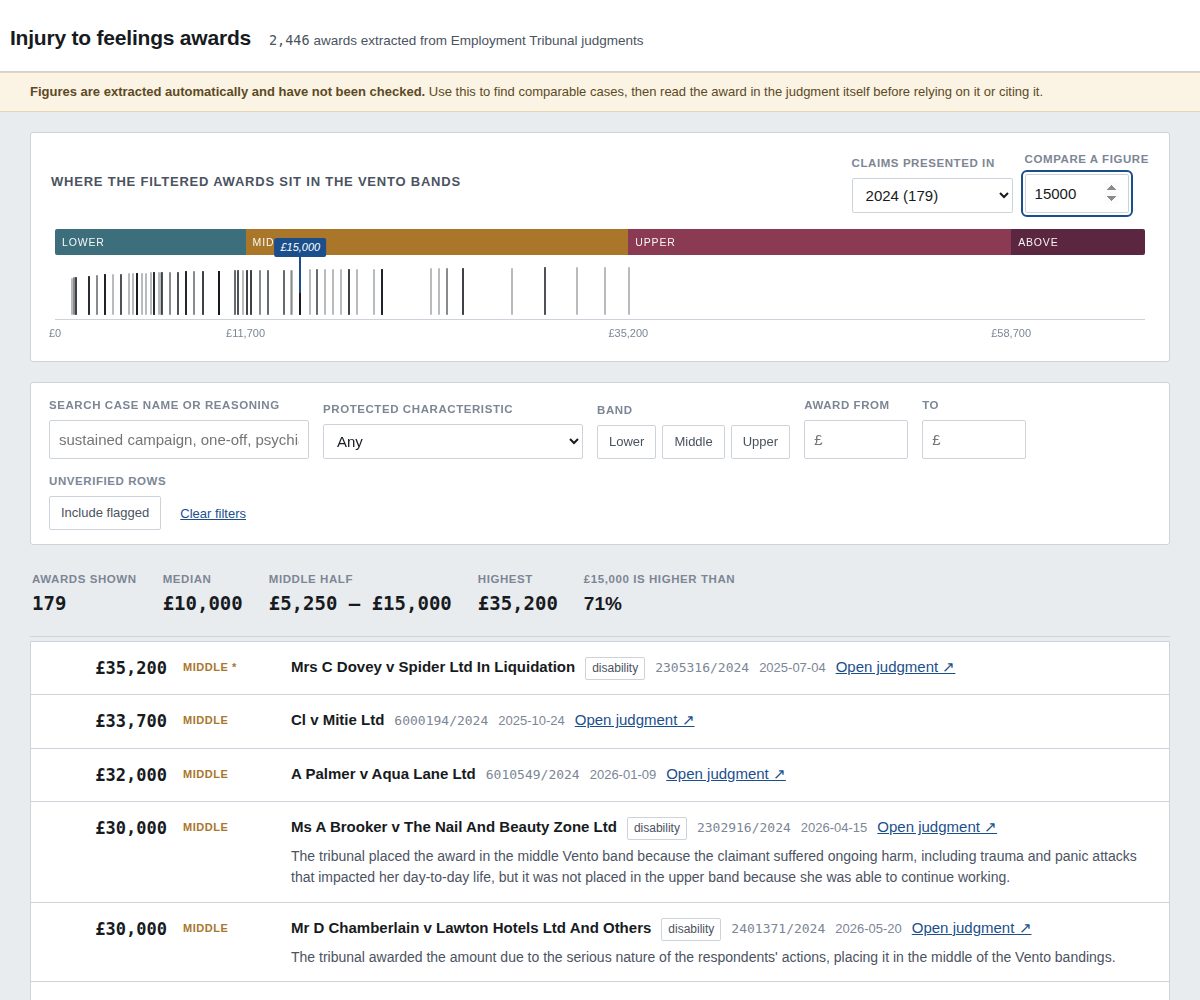Viewport: 1200px width, 1000px height.
Task: Click the Award From amount field
Action: coord(856,439)
